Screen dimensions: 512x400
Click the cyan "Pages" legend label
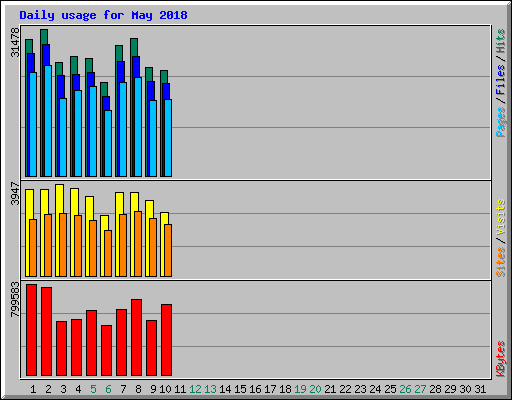[x=500, y=122]
